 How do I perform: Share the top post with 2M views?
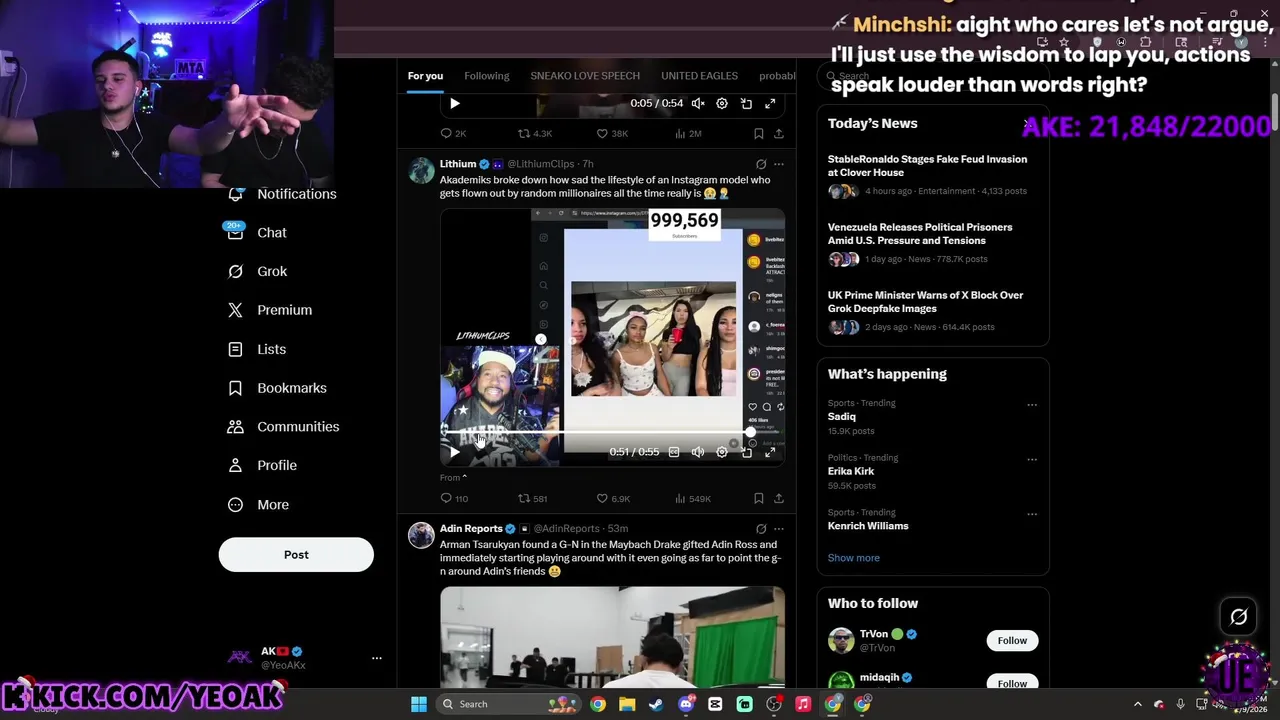coord(779,133)
